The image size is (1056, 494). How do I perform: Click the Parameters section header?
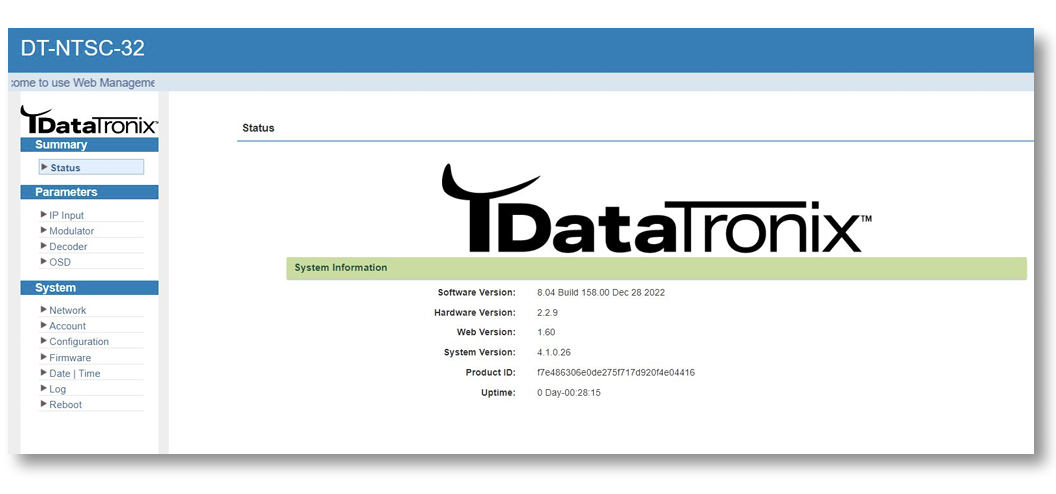[x=90, y=192]
